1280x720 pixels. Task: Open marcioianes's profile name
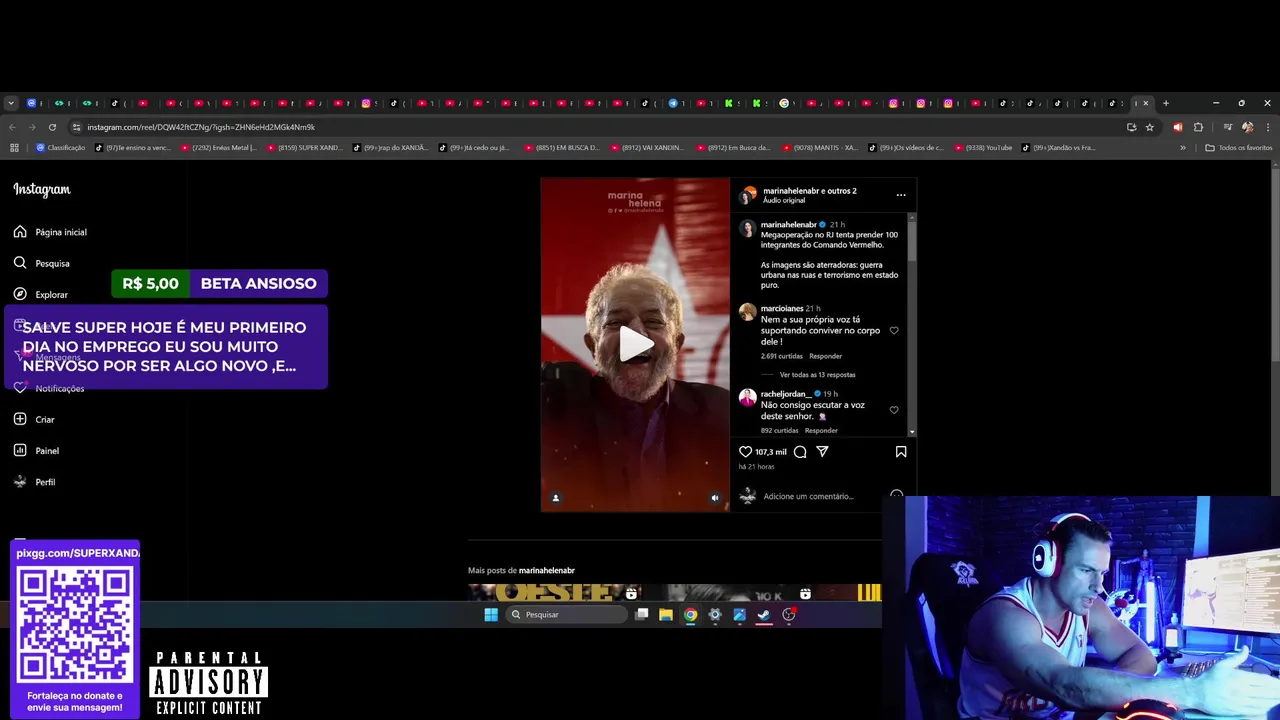pyautogui.click(x=782, y=309)
